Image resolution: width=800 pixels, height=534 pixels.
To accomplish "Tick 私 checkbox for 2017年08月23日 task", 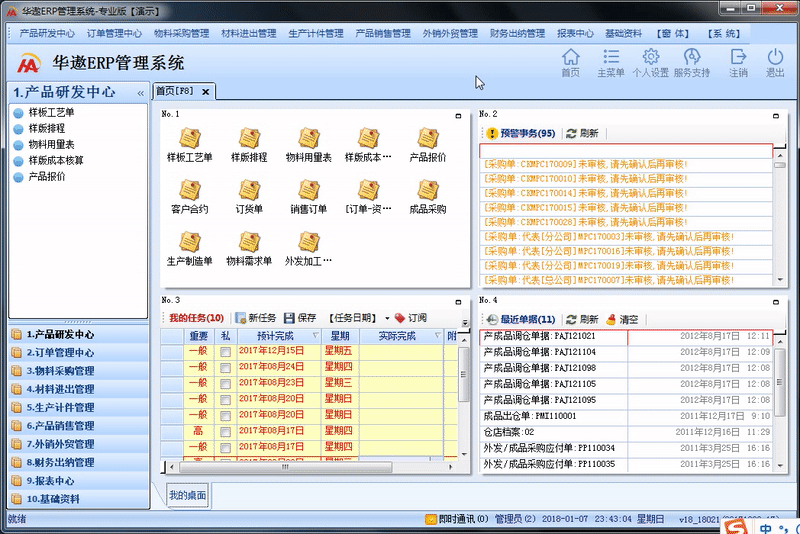I will pos(225,384).
